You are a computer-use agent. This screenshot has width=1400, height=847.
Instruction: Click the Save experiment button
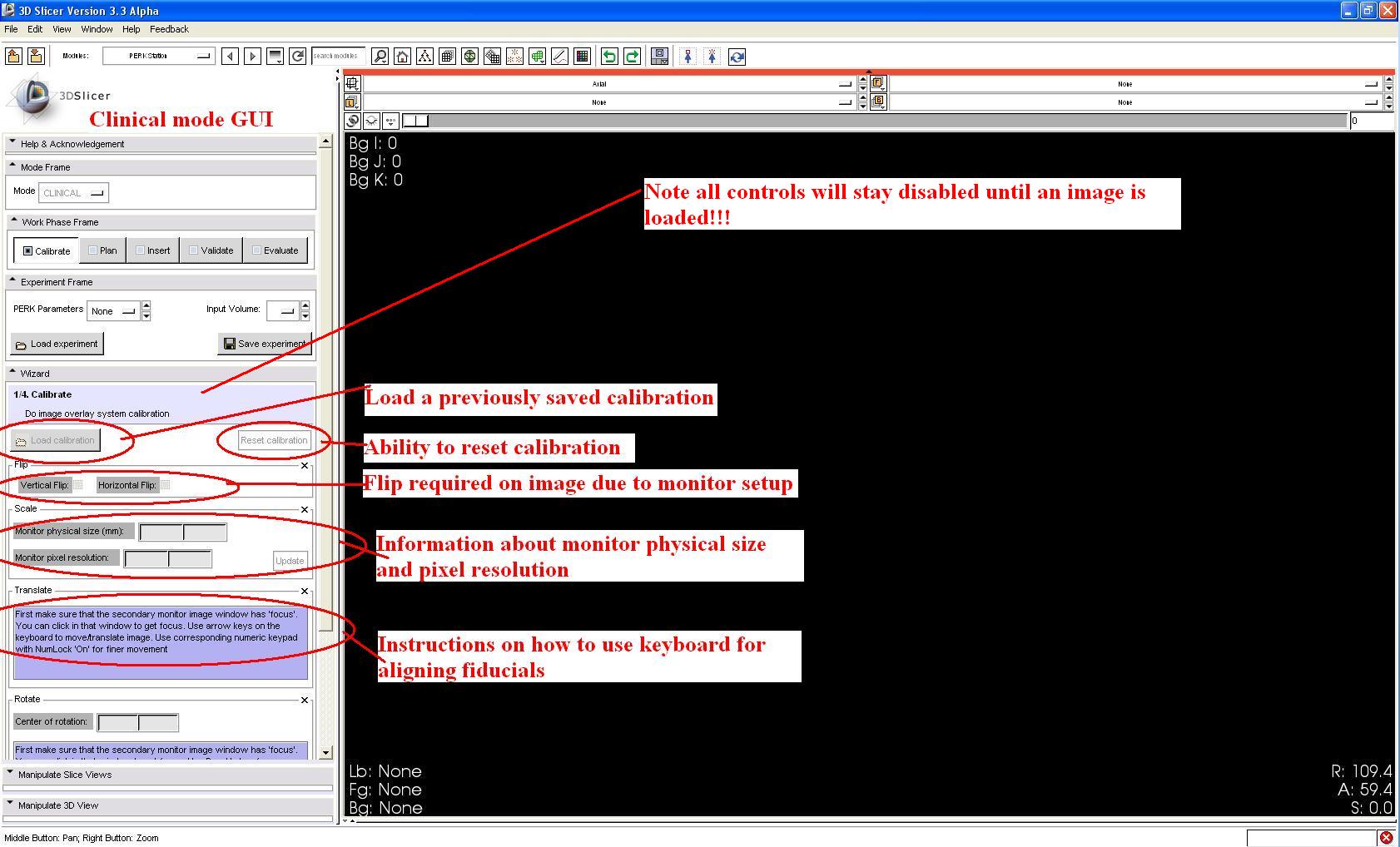[x=264, y=344]
